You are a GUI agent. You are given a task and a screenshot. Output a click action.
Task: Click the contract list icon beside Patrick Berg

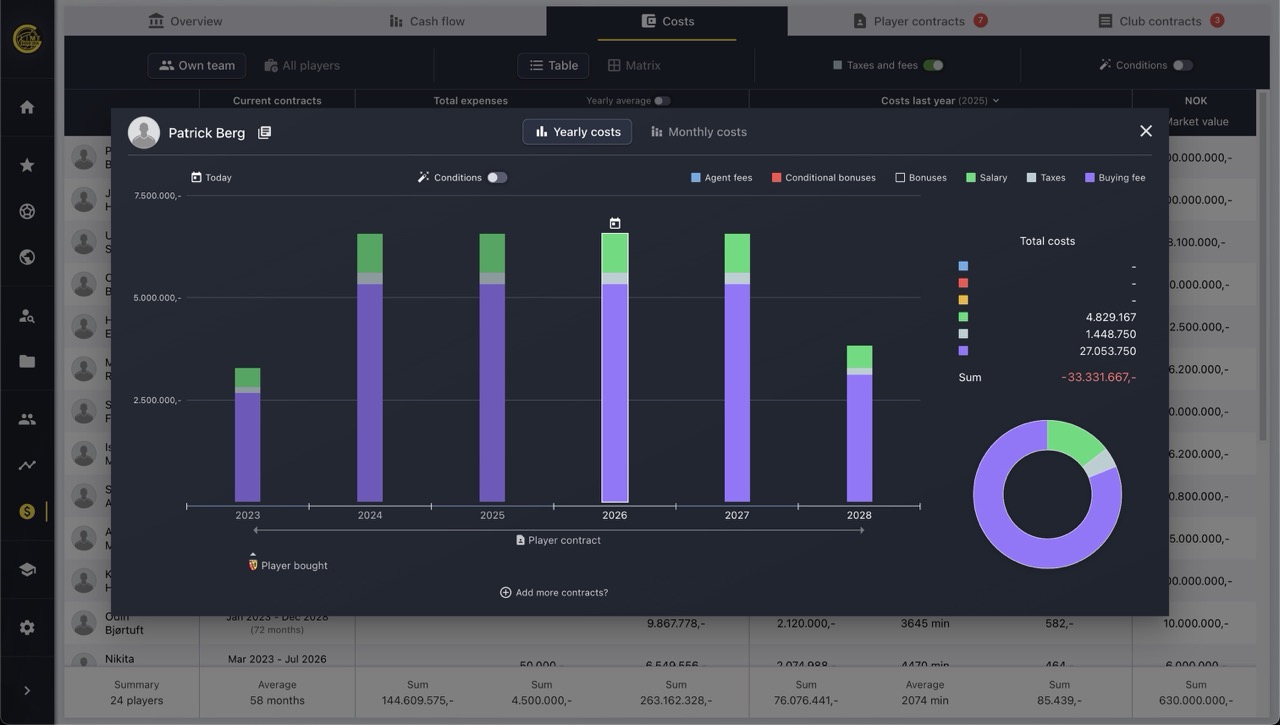pyautogui.click(x=264, y=132)
